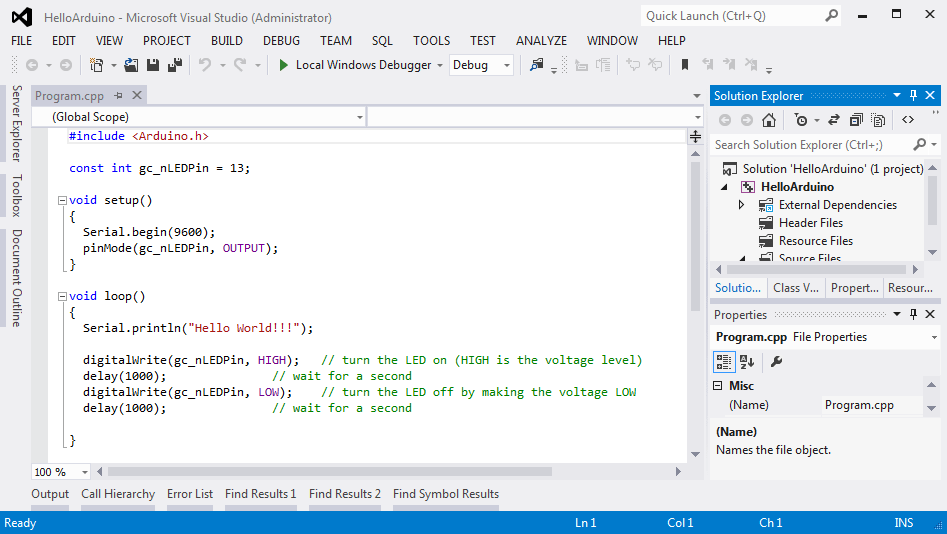The height and width of the screenshot is (534, 947).
Task: Pin the Program.cpp tab
Action: tap(118, 95)
